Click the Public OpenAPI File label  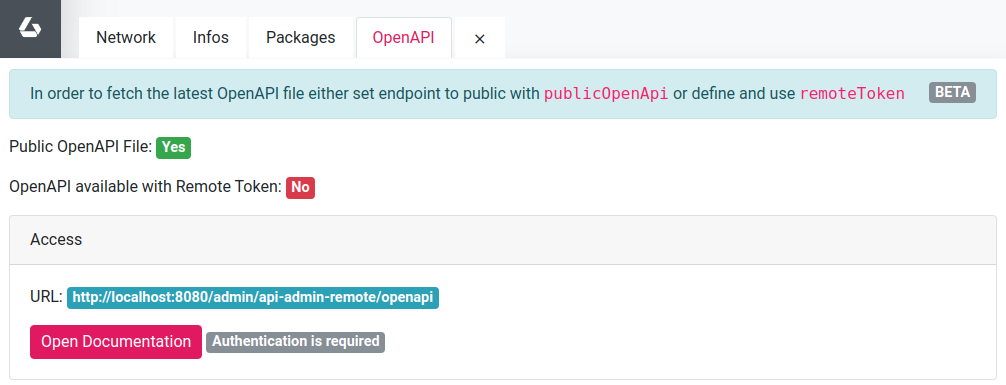tap(81, 147)
